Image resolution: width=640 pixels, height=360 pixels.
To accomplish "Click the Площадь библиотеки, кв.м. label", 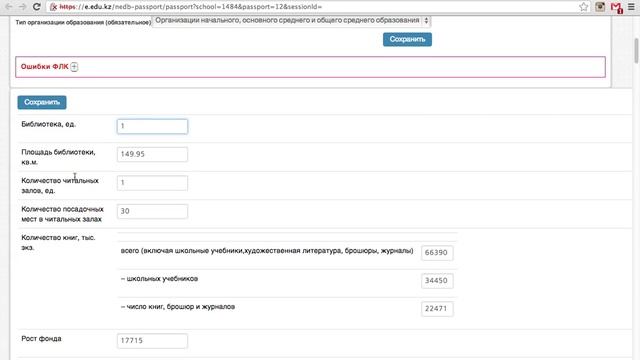I will tap(58, 157).
